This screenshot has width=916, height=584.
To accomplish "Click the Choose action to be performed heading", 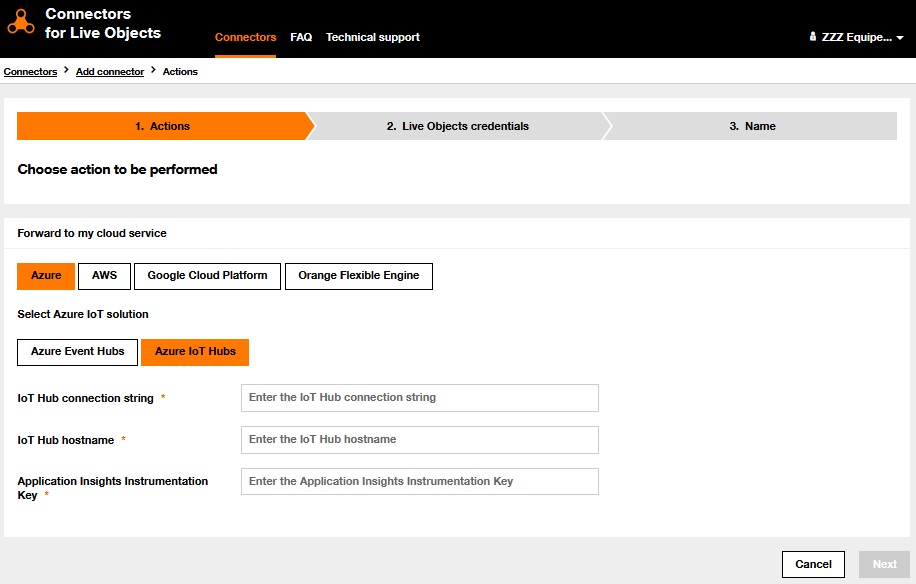I will (x=117, y=169).
